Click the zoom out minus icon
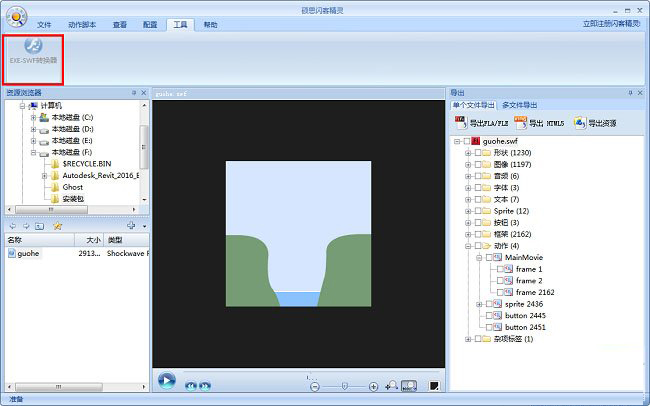This screenshot has width=650, height=406. (314, 386)
